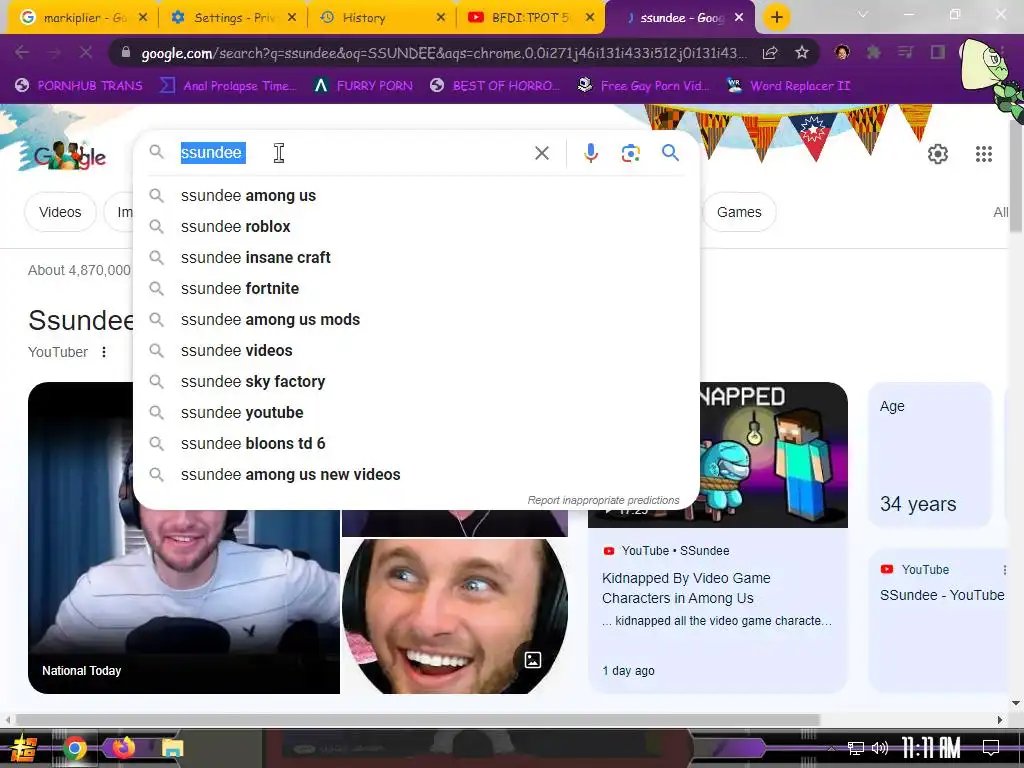Screen dimensions: 1024x768
Task: Open the Chrome side panel
Action: [x=938, y=52]
